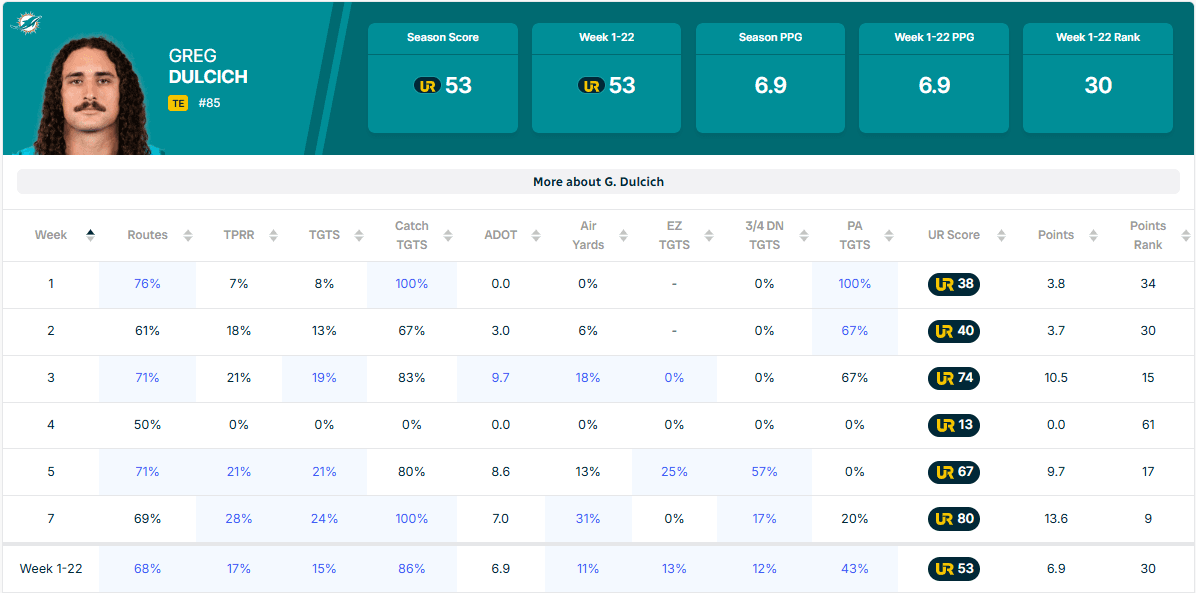Click the UR 13 badge in Week 4 row
Screen dimensions: 1196x593
coord(953,424)
